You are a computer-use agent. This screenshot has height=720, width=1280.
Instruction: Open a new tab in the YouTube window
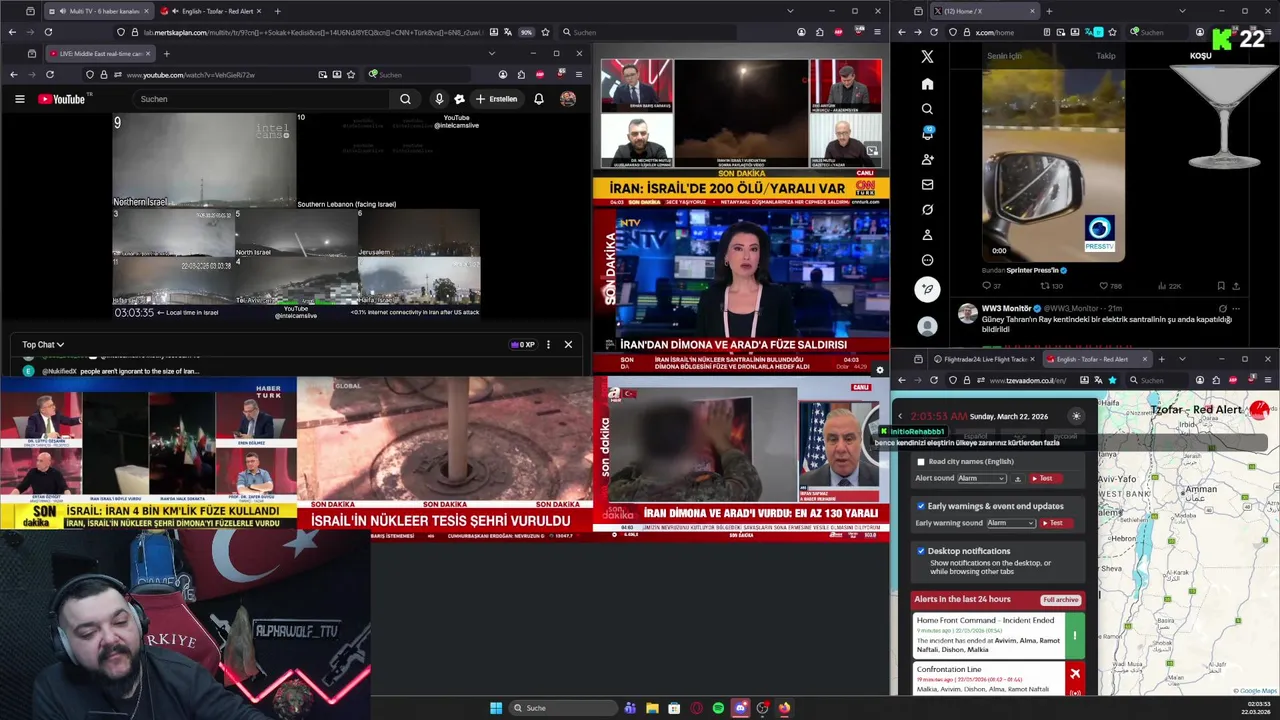pyautogui.click(x=167, y=53)
